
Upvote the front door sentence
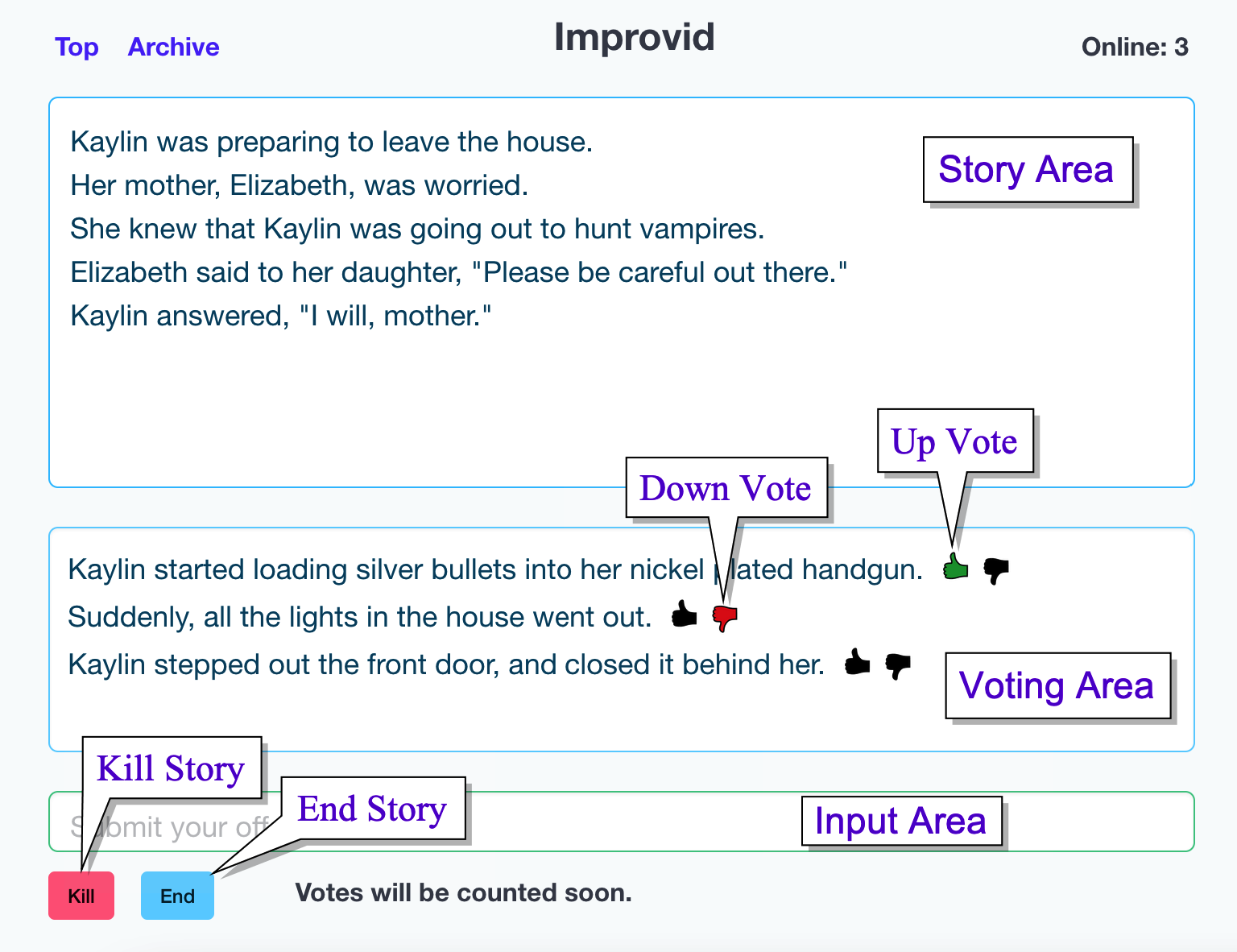point(857,662)
